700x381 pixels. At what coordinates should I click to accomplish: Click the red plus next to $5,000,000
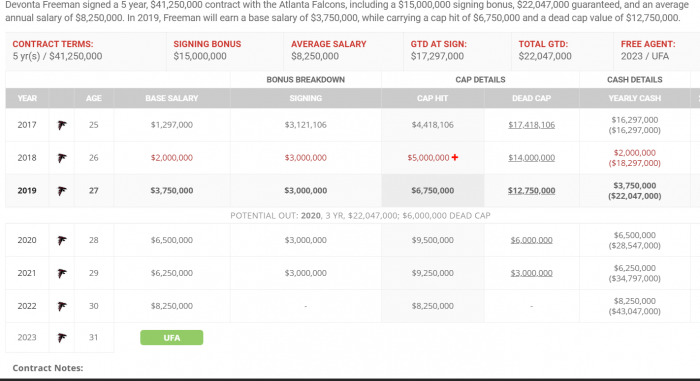pyautogui.click(x=454, y=157)
